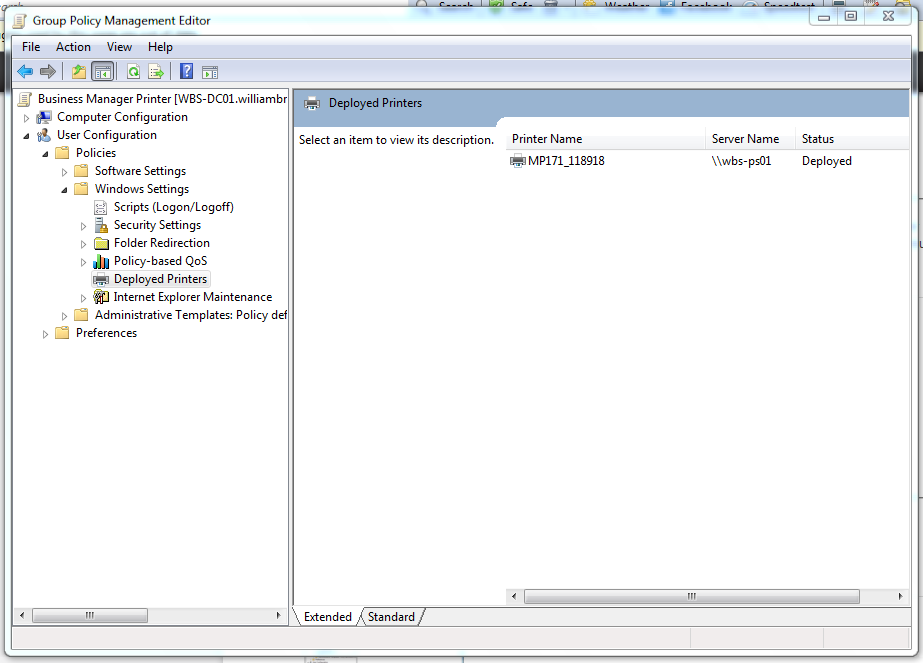Click the Up One Level folder icon
Image resolution: width=923 pixels, height=663 pixels.
(77, 71)
